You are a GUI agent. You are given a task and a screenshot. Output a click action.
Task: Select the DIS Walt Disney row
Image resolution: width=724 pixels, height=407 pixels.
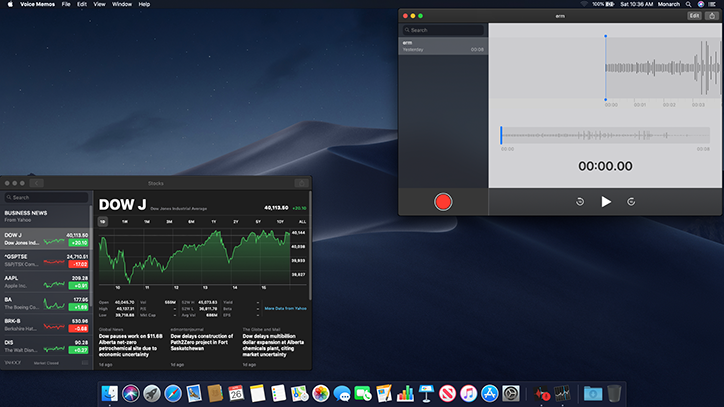click(46, 346)
